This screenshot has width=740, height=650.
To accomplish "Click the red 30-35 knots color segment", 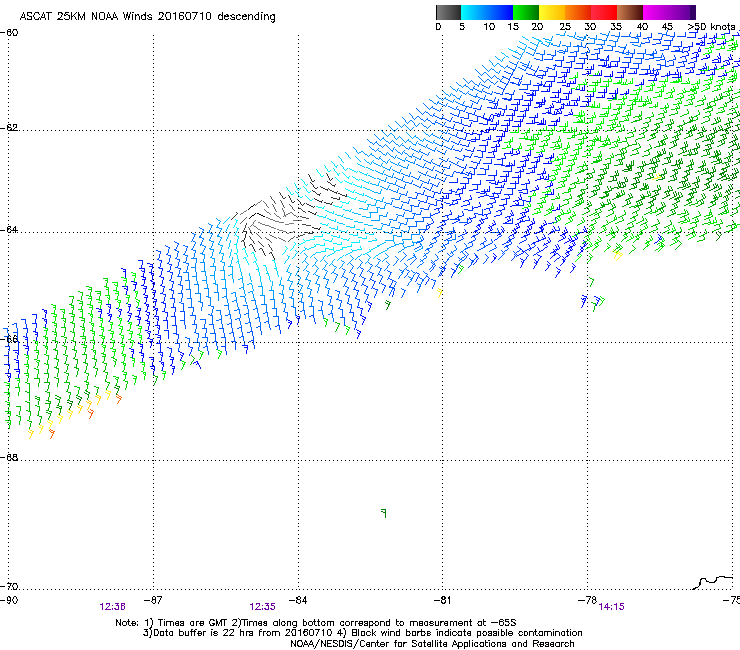I will [x=604, y=12].
